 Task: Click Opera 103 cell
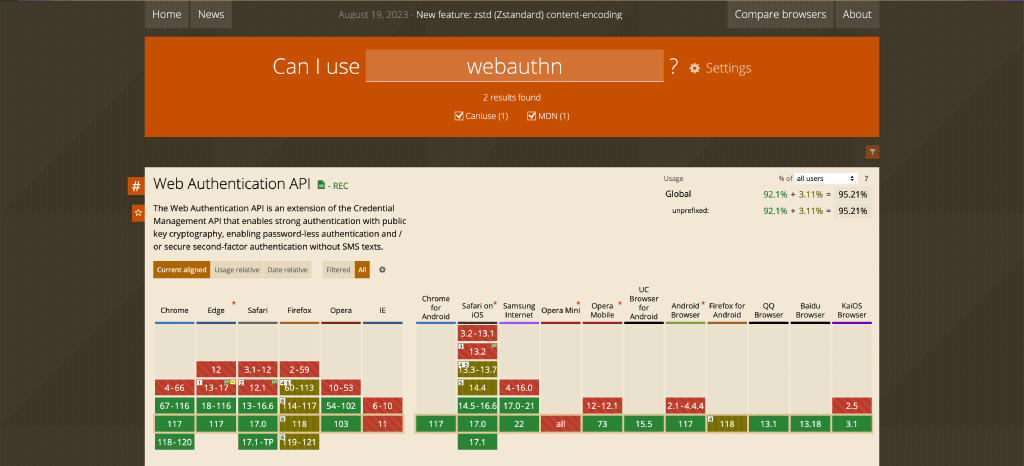coord(341,424)
